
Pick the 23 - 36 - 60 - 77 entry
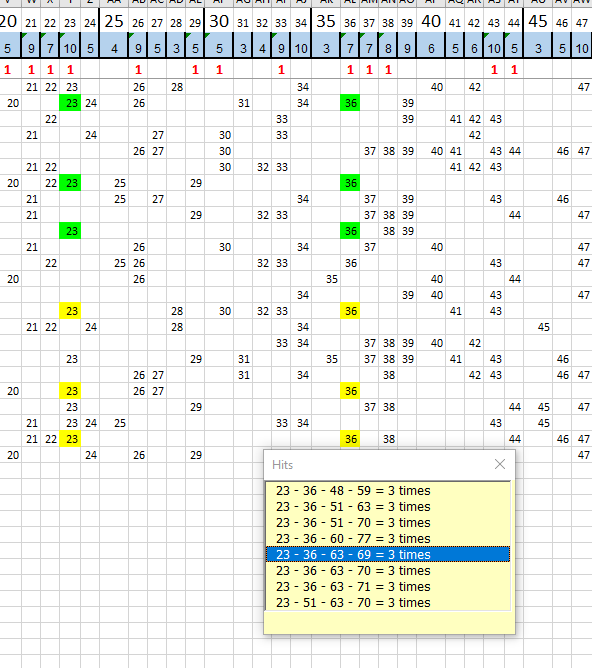[388, 539]
